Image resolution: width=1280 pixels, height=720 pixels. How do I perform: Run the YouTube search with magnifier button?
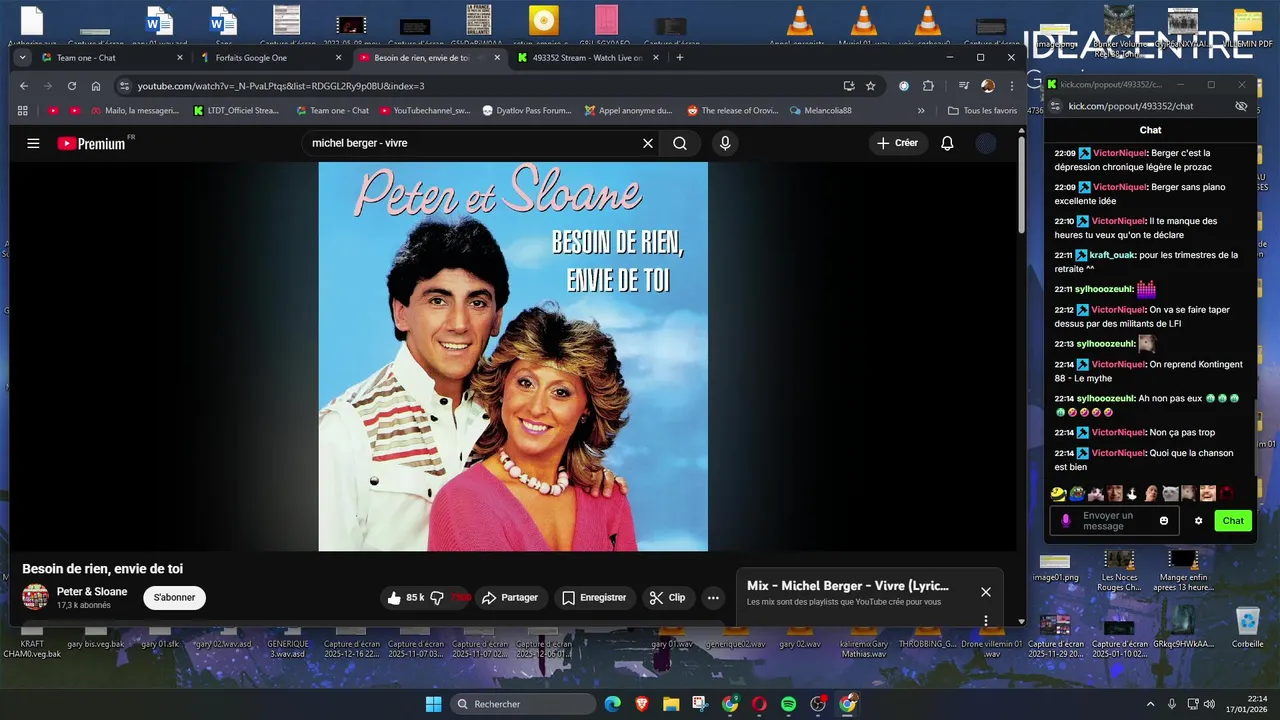(x=680, y=143)
